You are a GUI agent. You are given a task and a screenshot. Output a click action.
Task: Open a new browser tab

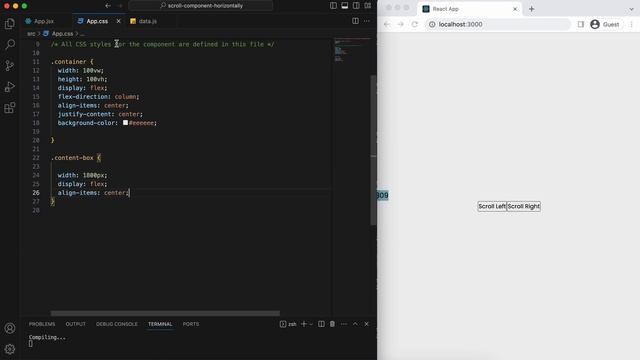[x=531, y=9]
